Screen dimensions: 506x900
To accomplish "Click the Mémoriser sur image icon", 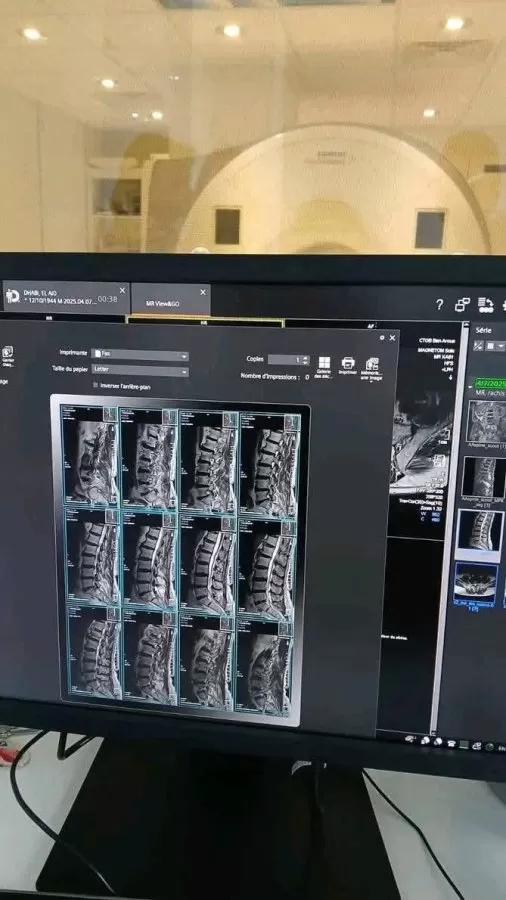I will tap(372, 363).
